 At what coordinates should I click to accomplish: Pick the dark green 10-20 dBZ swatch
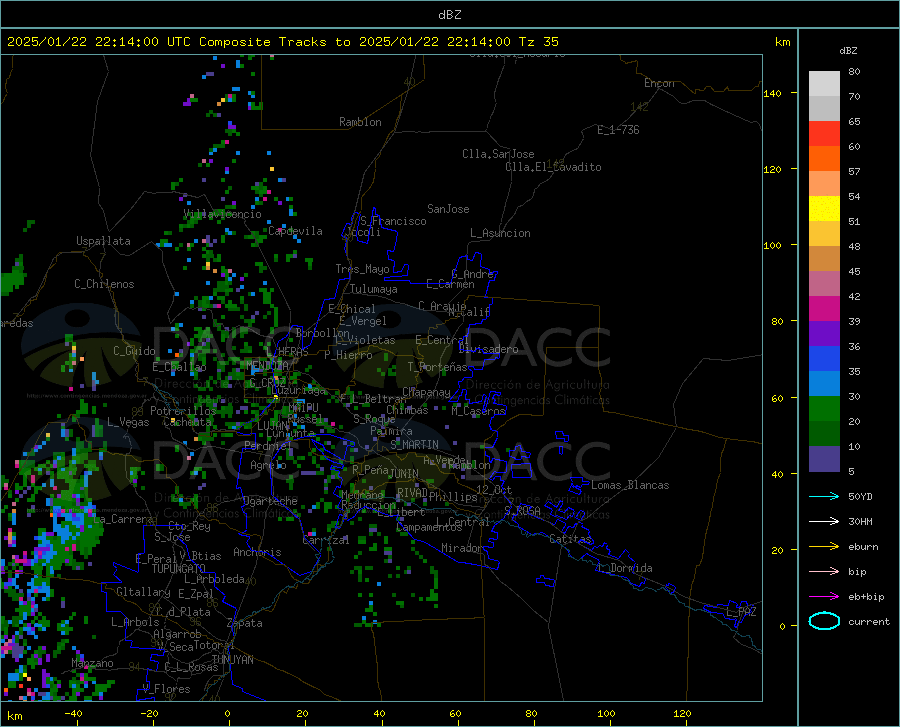point(824,434)
